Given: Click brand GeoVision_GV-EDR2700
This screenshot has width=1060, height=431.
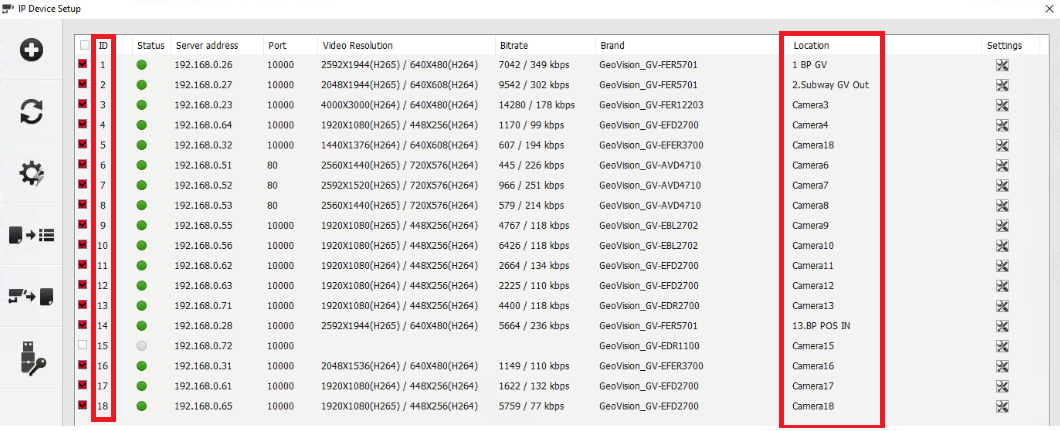Looking at the screenshot, I should pyautogui.click(x=649, y=306).
